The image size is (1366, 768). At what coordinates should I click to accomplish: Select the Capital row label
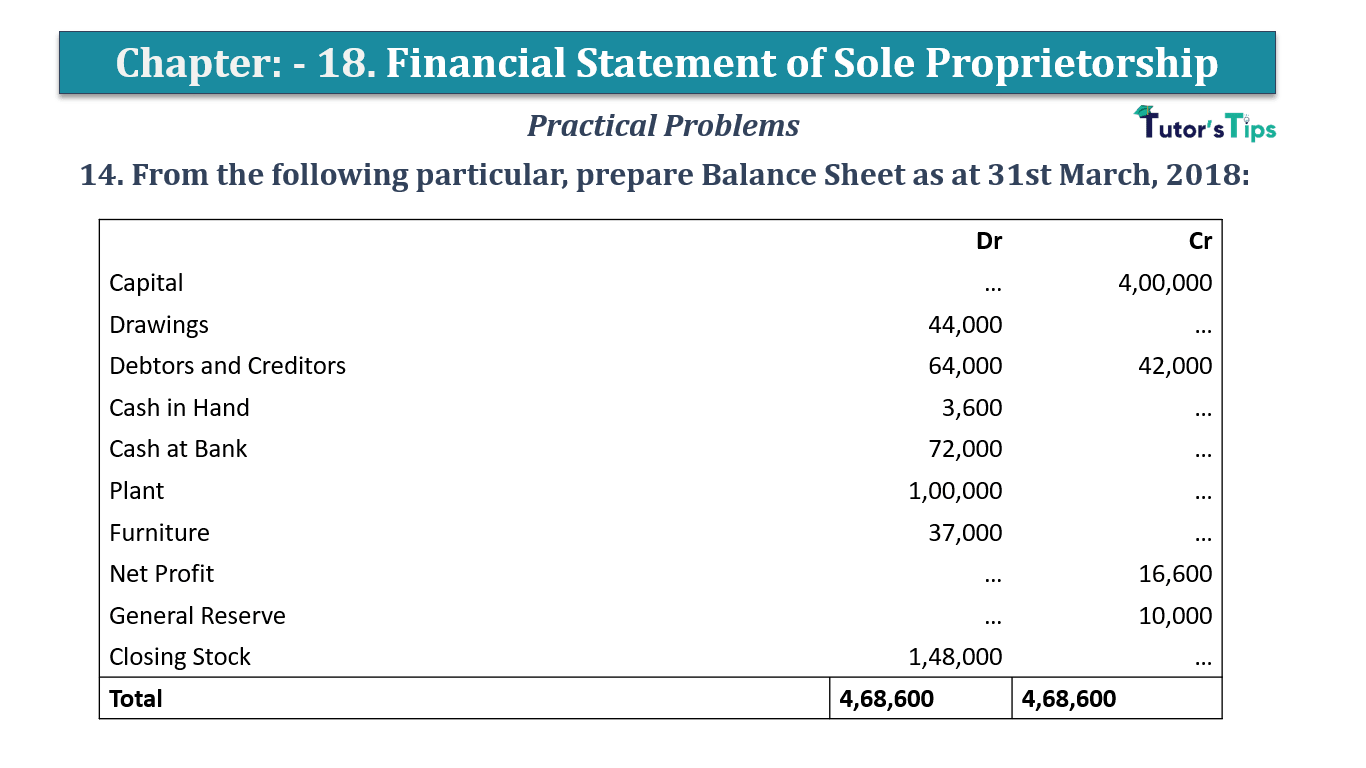click(x=146, y=283)
